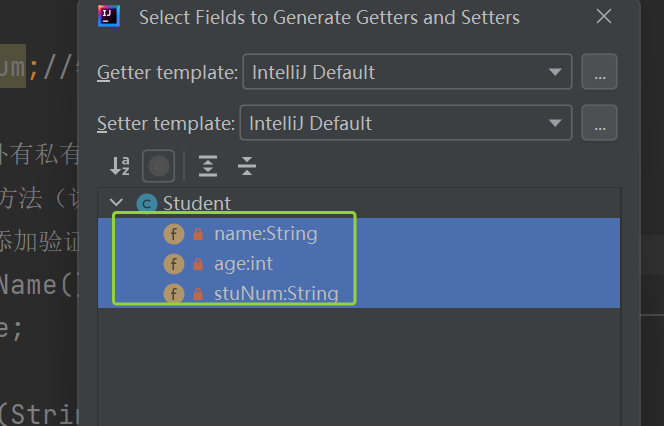Click the sort alphabetically icon
Screen dimensions: 664x426
119,166
